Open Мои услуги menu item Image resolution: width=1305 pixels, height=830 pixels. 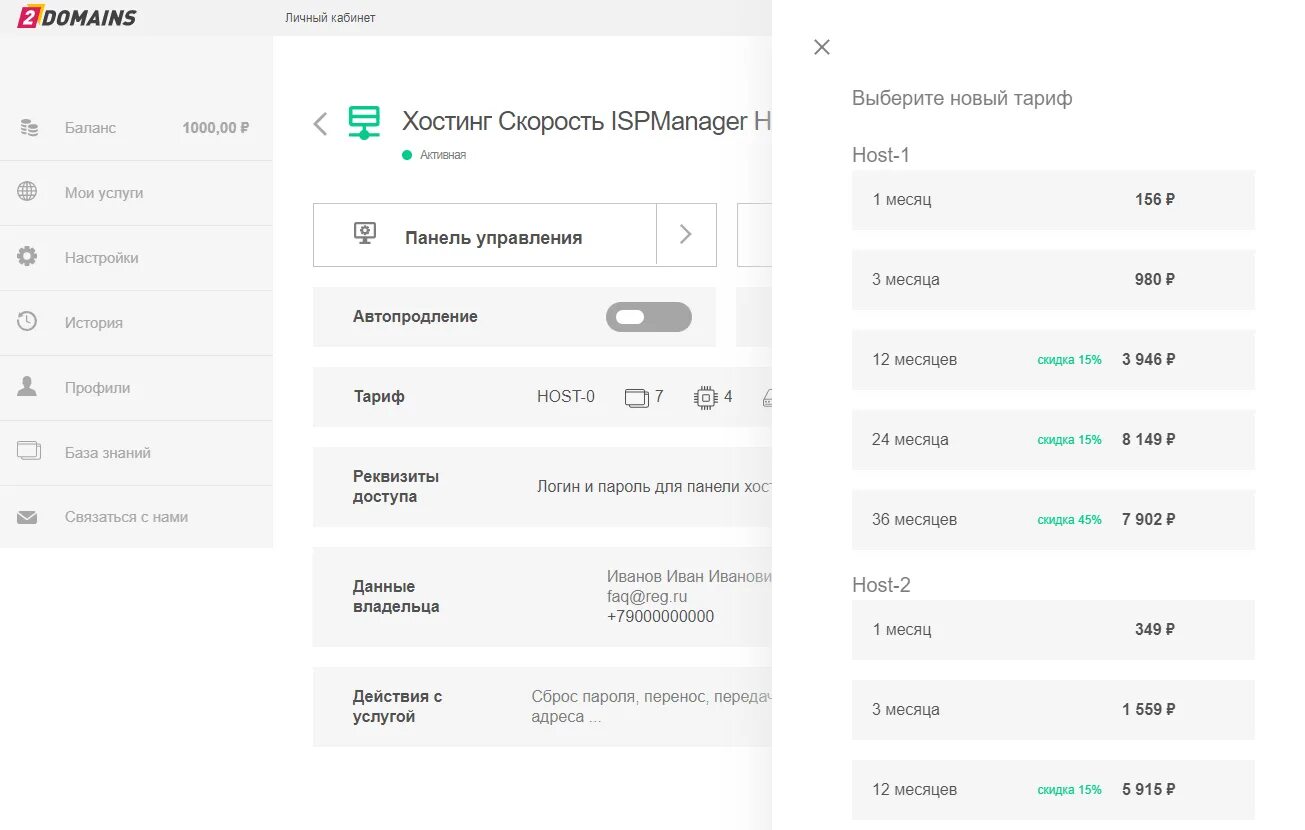point(104,193)
